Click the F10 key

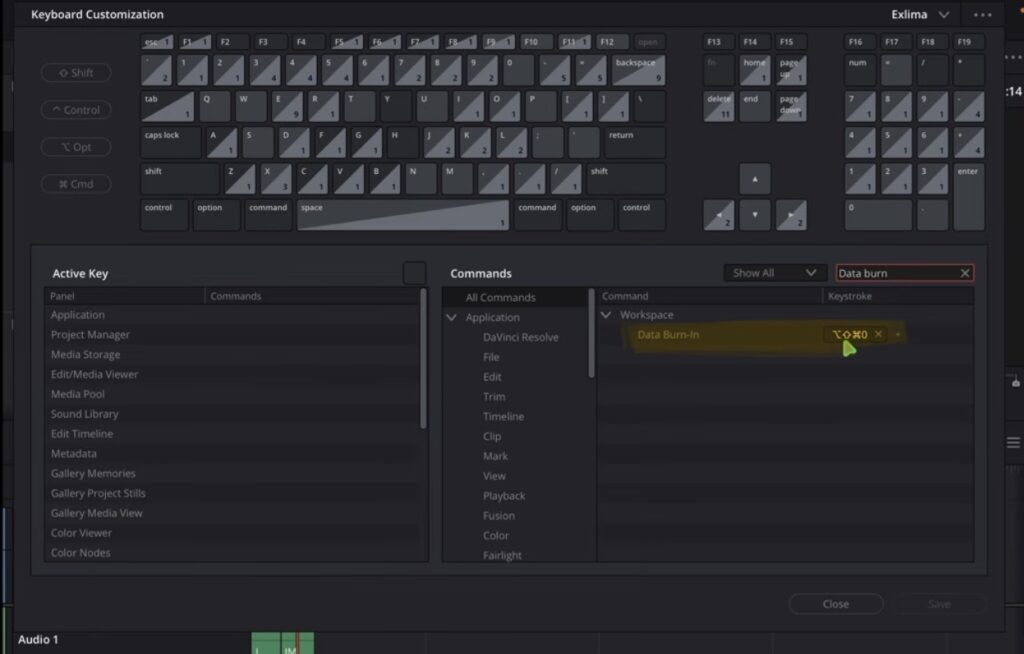tap(537, 42)
